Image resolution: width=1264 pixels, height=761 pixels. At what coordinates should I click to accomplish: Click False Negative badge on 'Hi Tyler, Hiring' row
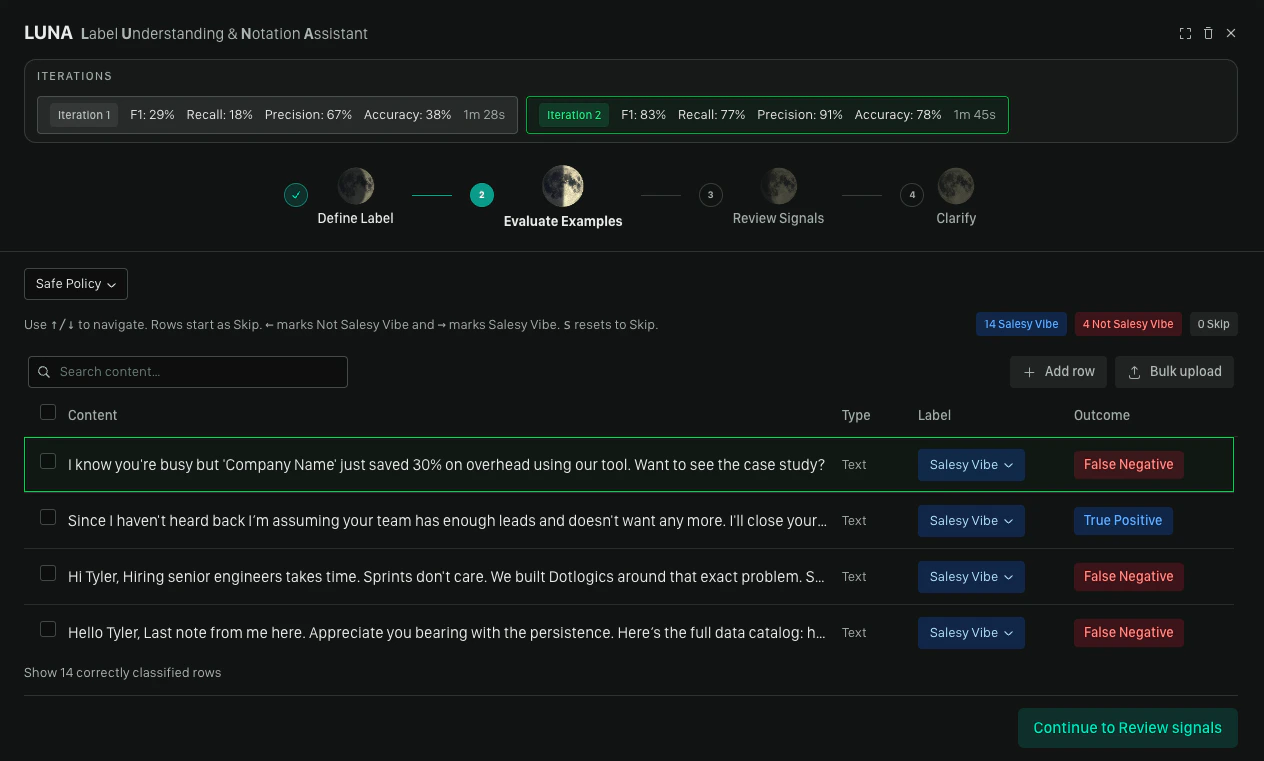[x=1128, y=577]
